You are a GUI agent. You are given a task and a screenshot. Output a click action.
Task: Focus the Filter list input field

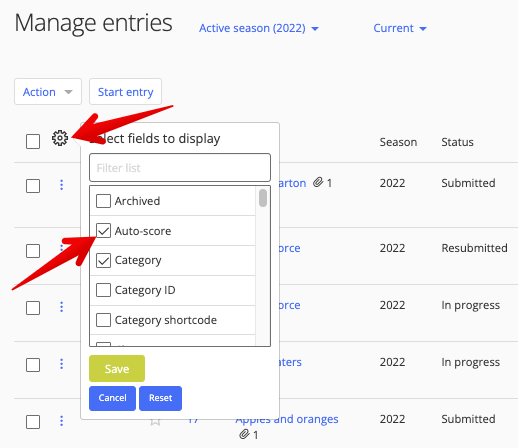point(180,168)
